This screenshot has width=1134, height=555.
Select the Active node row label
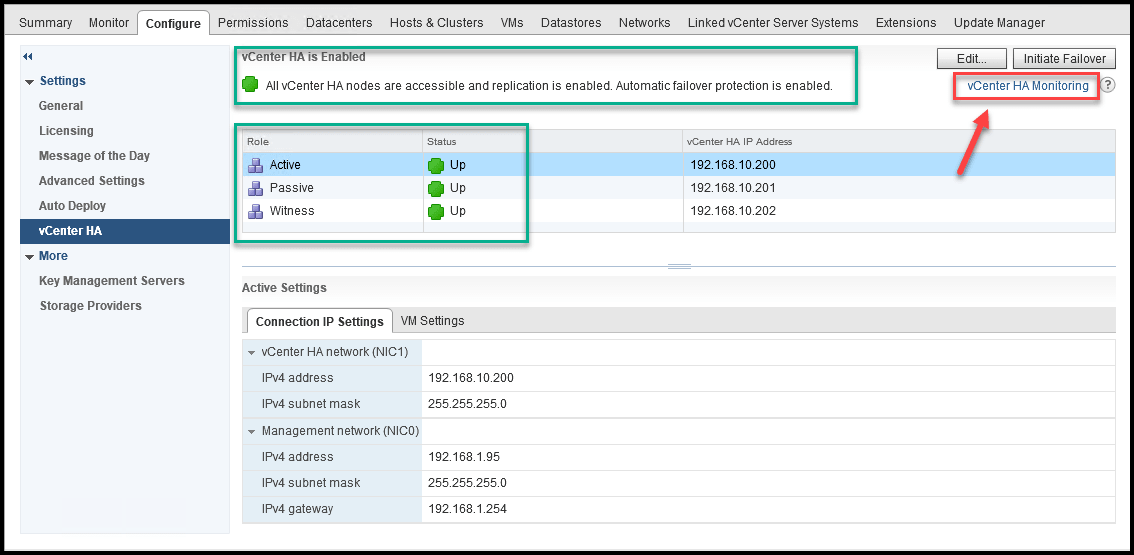pyautogui.click(x=285, y=165)
